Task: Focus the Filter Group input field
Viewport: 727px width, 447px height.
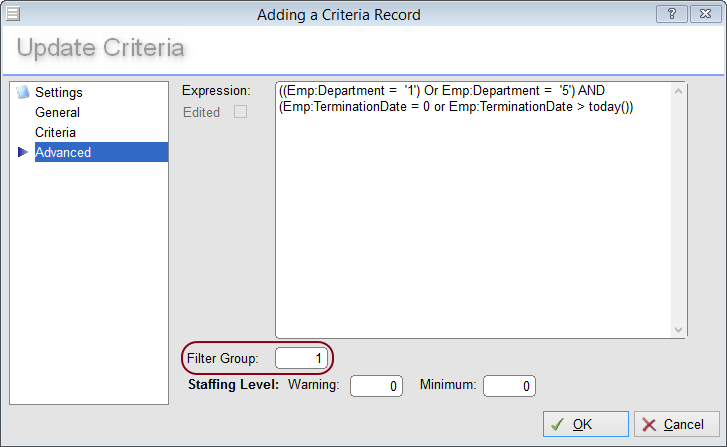Action: pos(302,358)
